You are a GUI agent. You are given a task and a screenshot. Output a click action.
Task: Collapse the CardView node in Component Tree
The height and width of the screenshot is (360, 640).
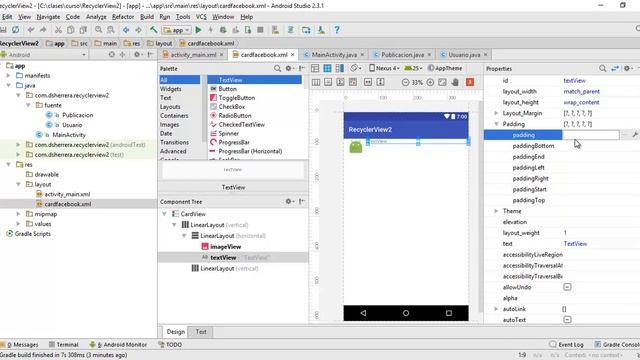point(164,214)
